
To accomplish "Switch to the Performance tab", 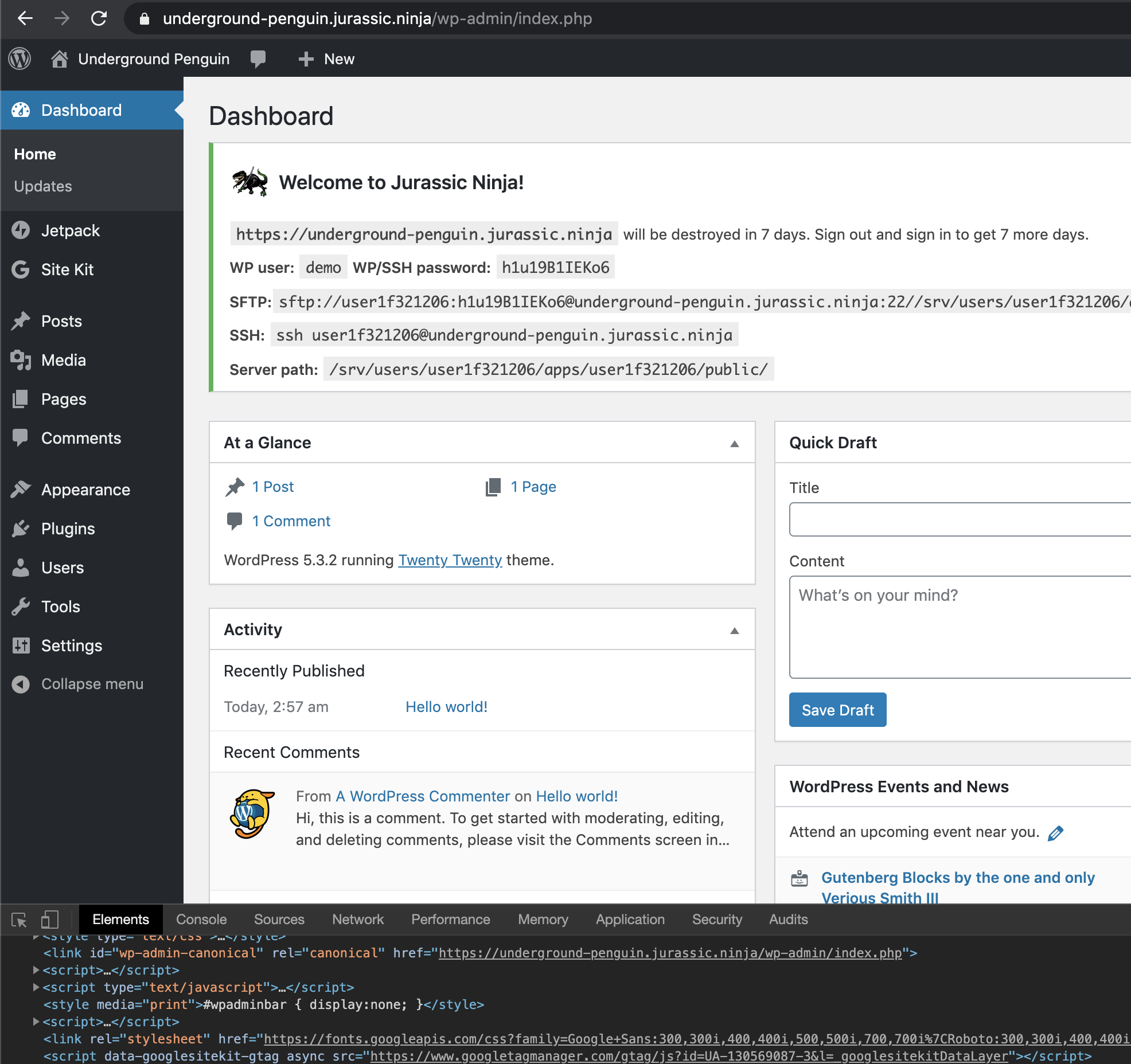I will 451,920.
